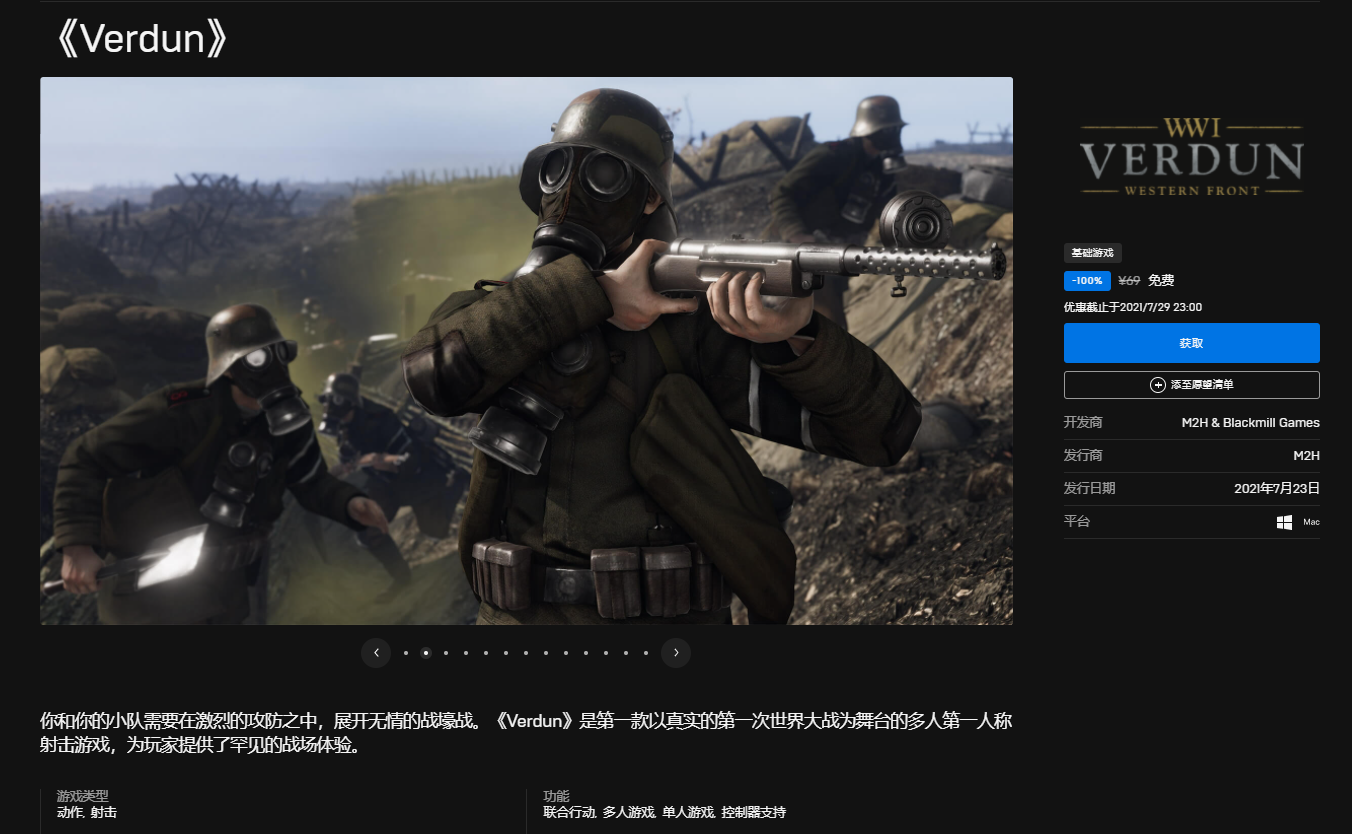1352x834 pixels.
Task: Click the Windows platform icon
Action: pos(1284,522)
